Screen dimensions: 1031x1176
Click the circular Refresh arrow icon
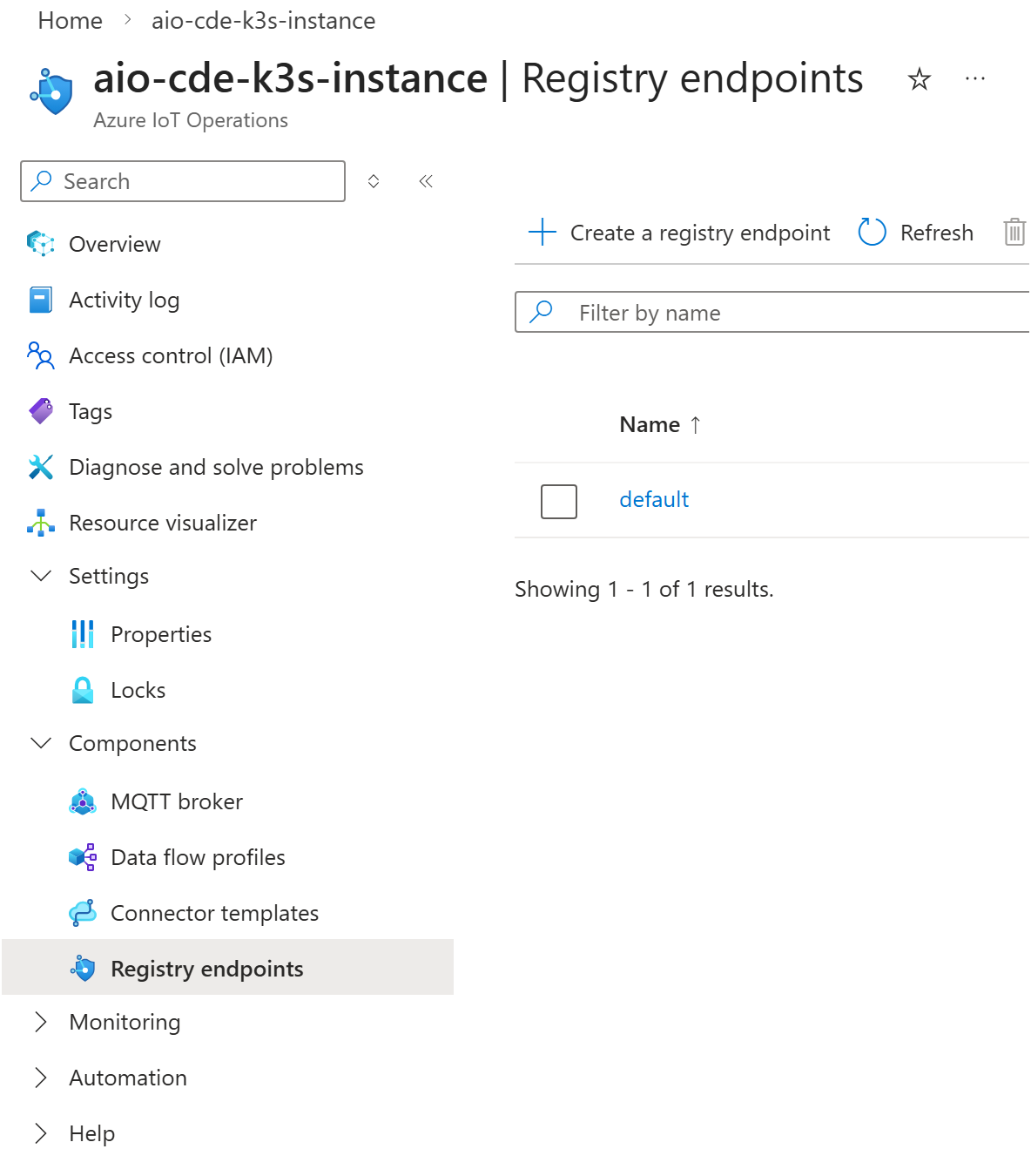pyautogui.click(x=872, y=233)
